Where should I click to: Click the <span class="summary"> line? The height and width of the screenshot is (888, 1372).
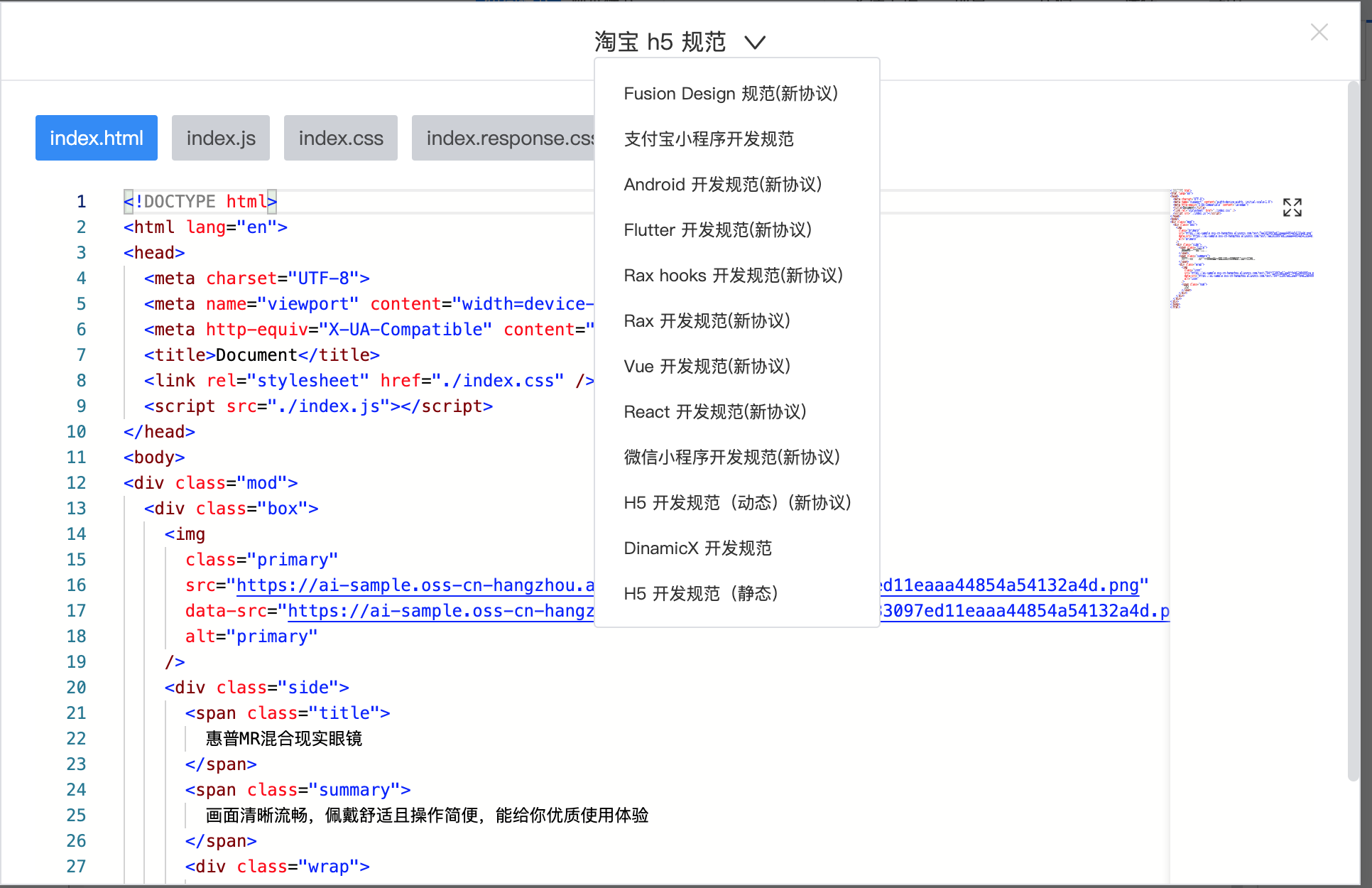298,790
